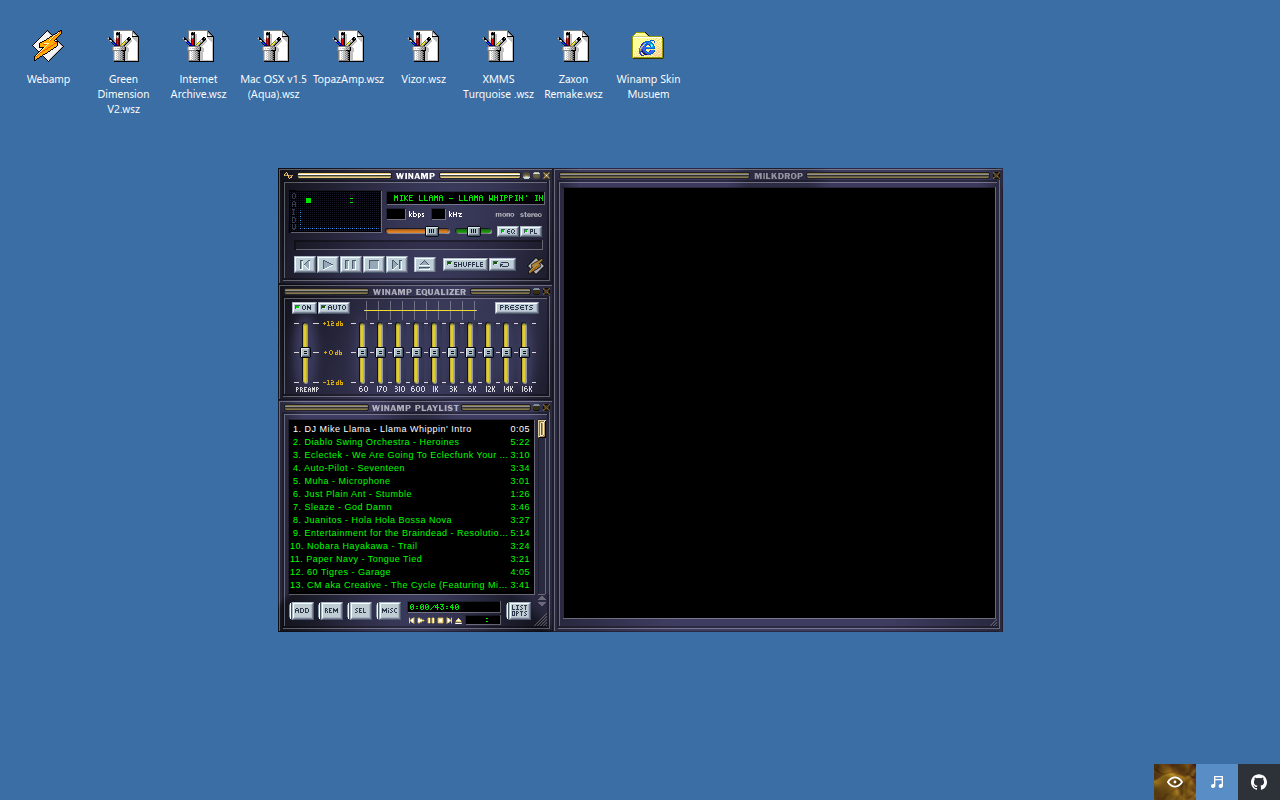Click the Next track button in main window
This screenshot has width=1280, height=800.
(396, 264)
